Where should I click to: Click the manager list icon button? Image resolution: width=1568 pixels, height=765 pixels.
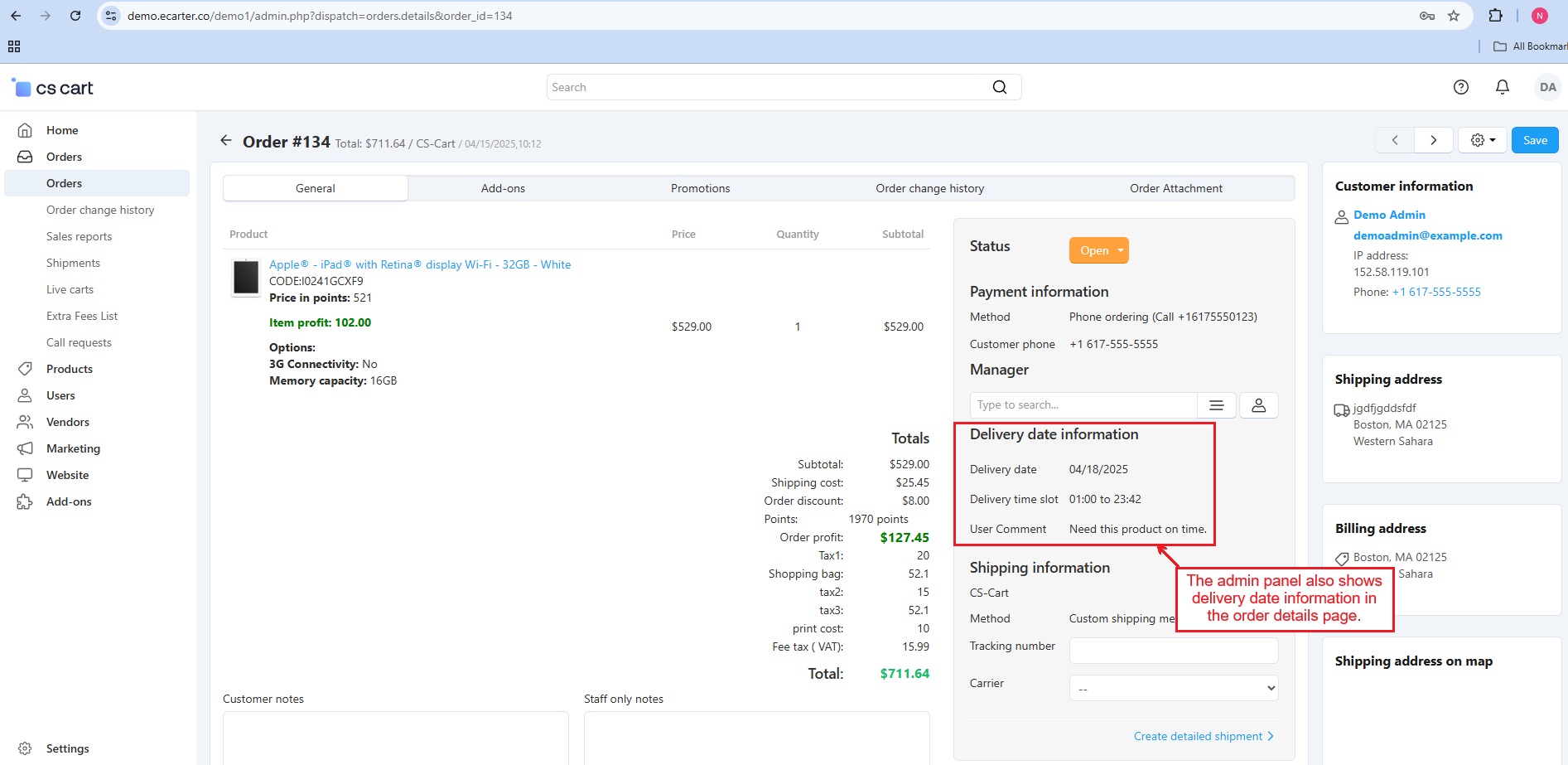click(x=1216, y=405)
